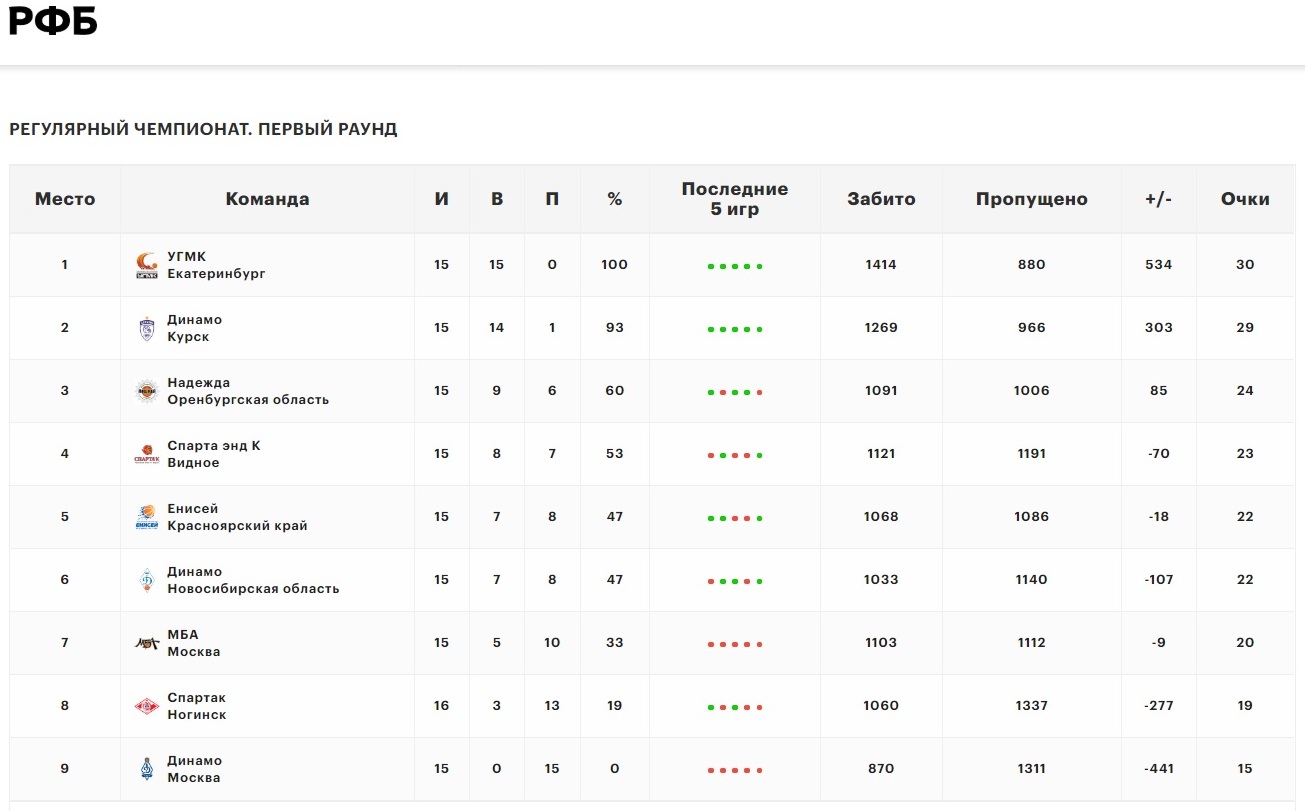Open the Динамо Москва team link
This screenshot has width=1305, height=811.
(x=194, y=769)
